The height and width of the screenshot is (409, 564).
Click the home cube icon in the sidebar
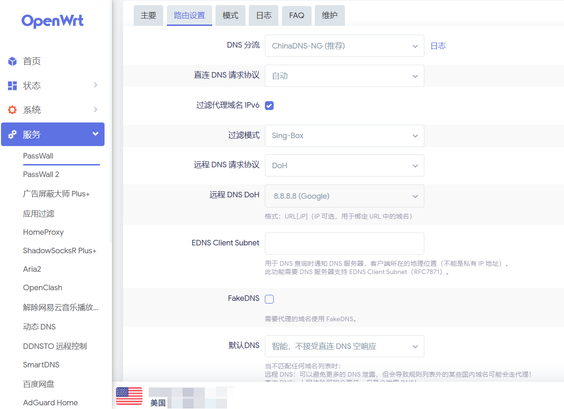[x=12, y=61]
